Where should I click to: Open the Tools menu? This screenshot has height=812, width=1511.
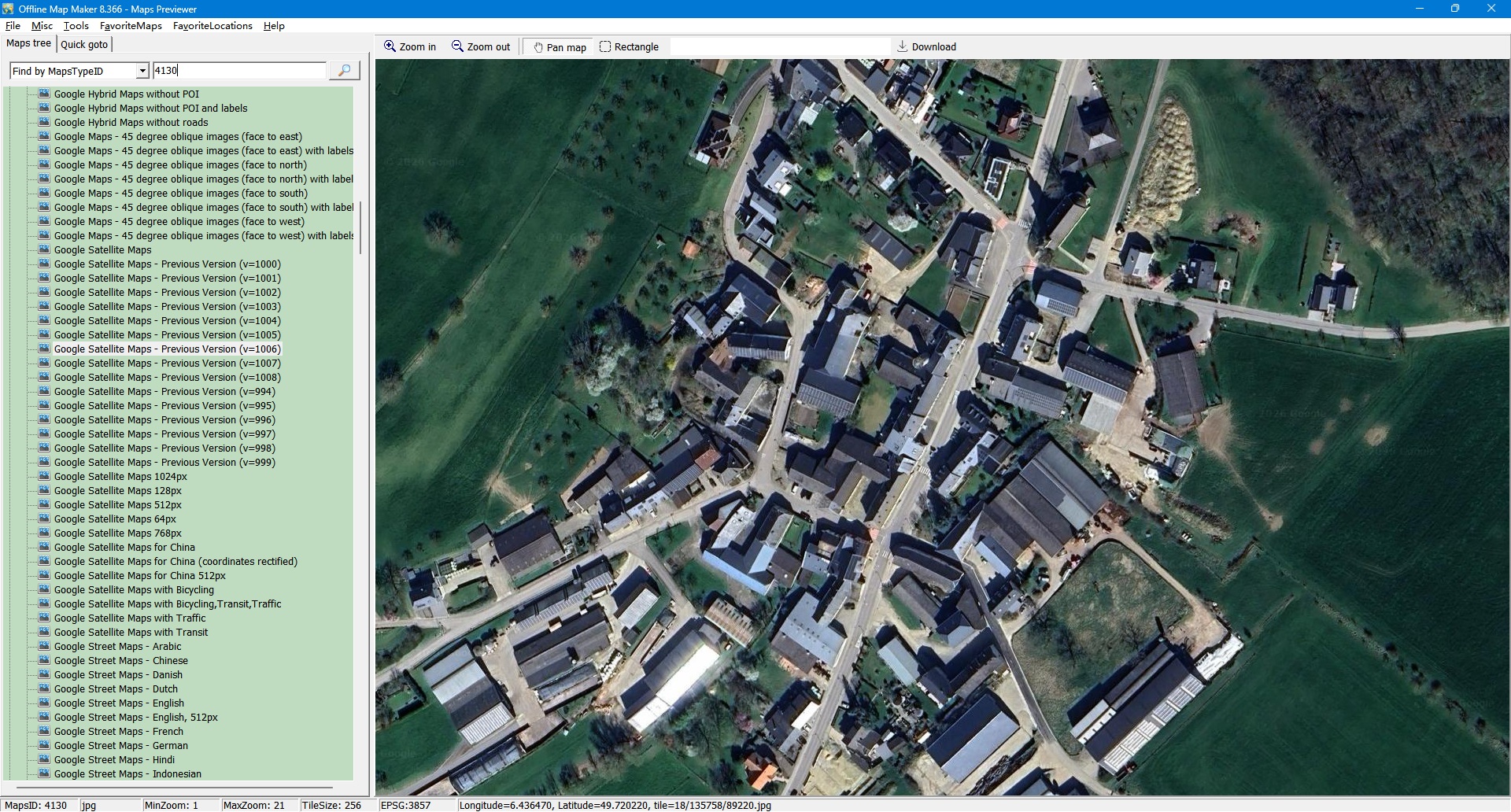click(76, 26)
